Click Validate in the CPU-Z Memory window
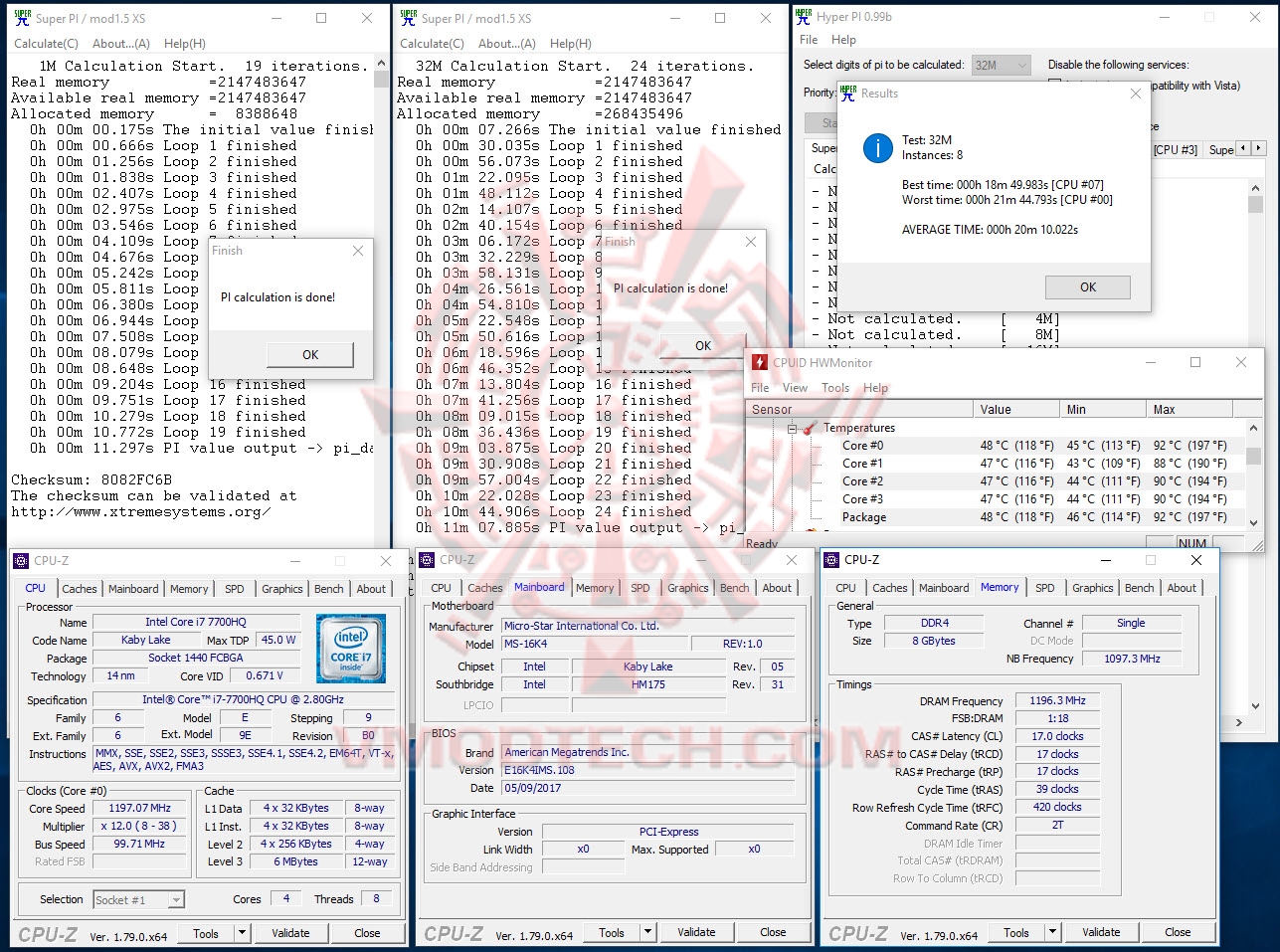Screen dimensions: 1280x952 tap(1101, 932)
